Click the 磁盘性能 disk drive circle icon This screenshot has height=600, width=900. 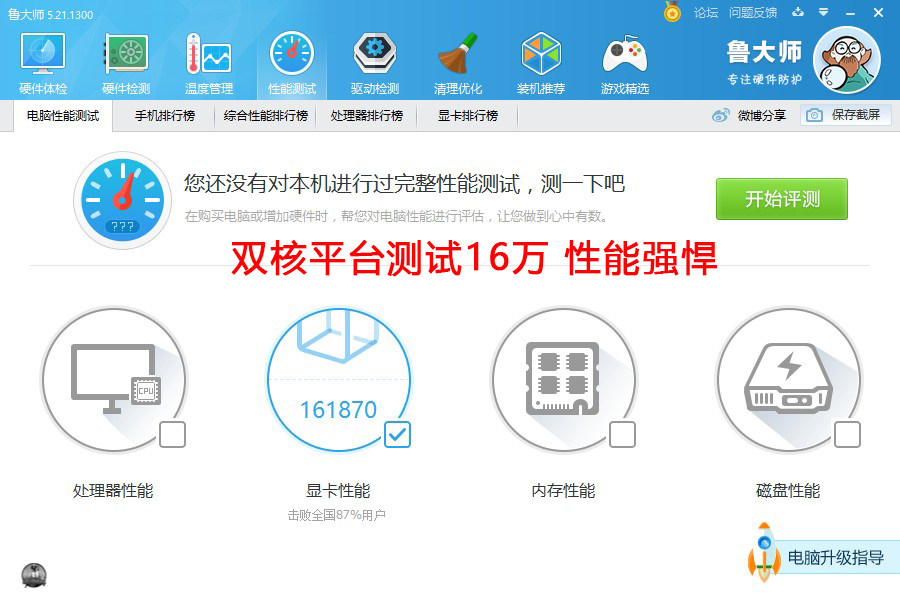tap(789, 380)
